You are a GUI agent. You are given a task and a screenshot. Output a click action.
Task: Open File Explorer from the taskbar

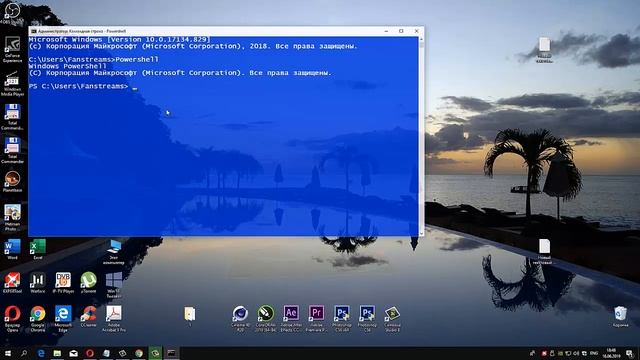[57, 353]
